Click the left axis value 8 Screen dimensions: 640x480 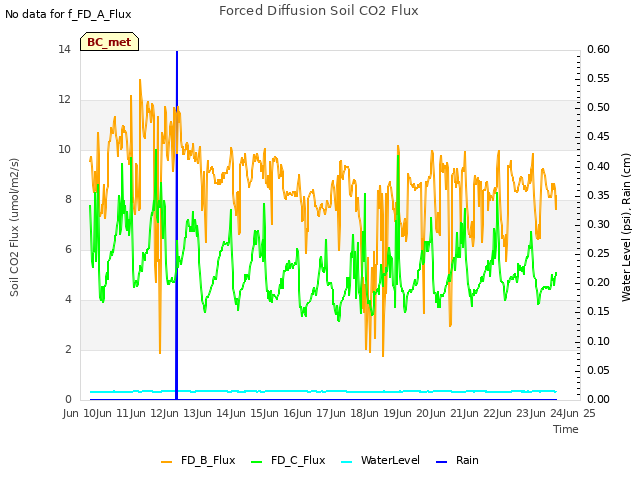pyautogui.click(x=68, y=200)
